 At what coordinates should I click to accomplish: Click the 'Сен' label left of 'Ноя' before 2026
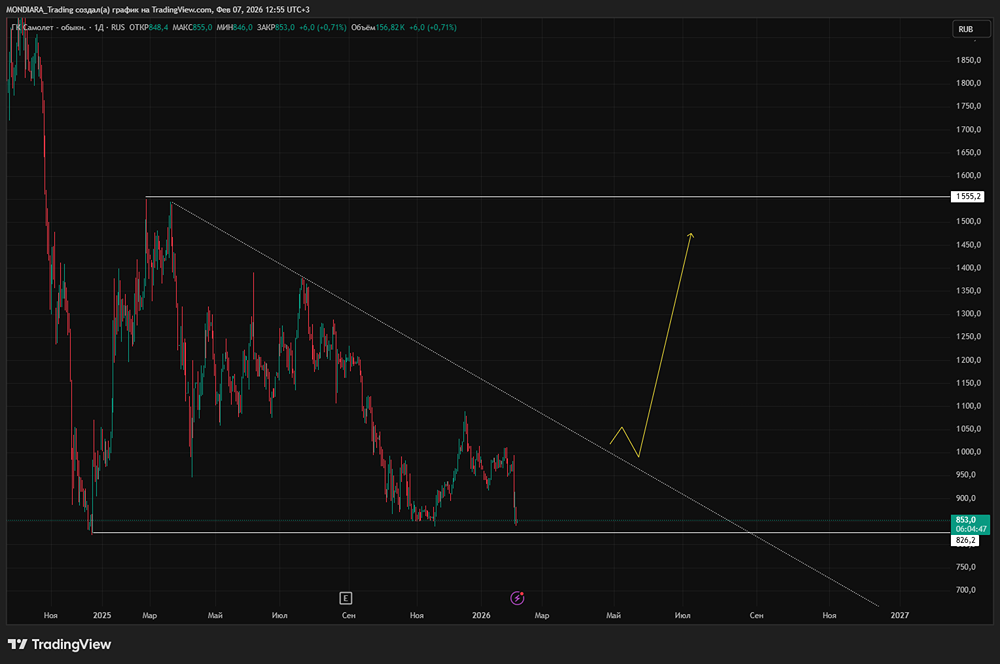[349, 616]
